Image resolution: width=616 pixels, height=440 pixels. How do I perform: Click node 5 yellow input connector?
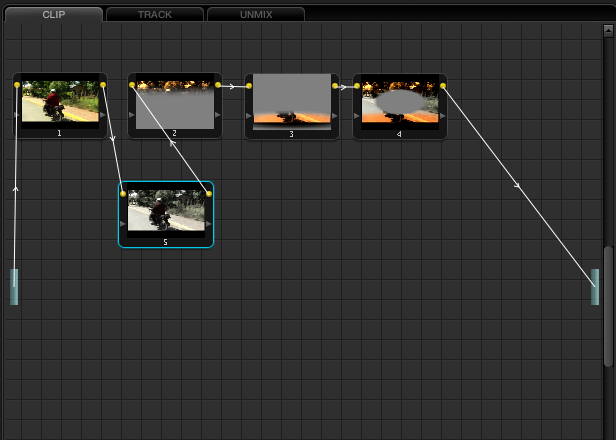[123, 194]
